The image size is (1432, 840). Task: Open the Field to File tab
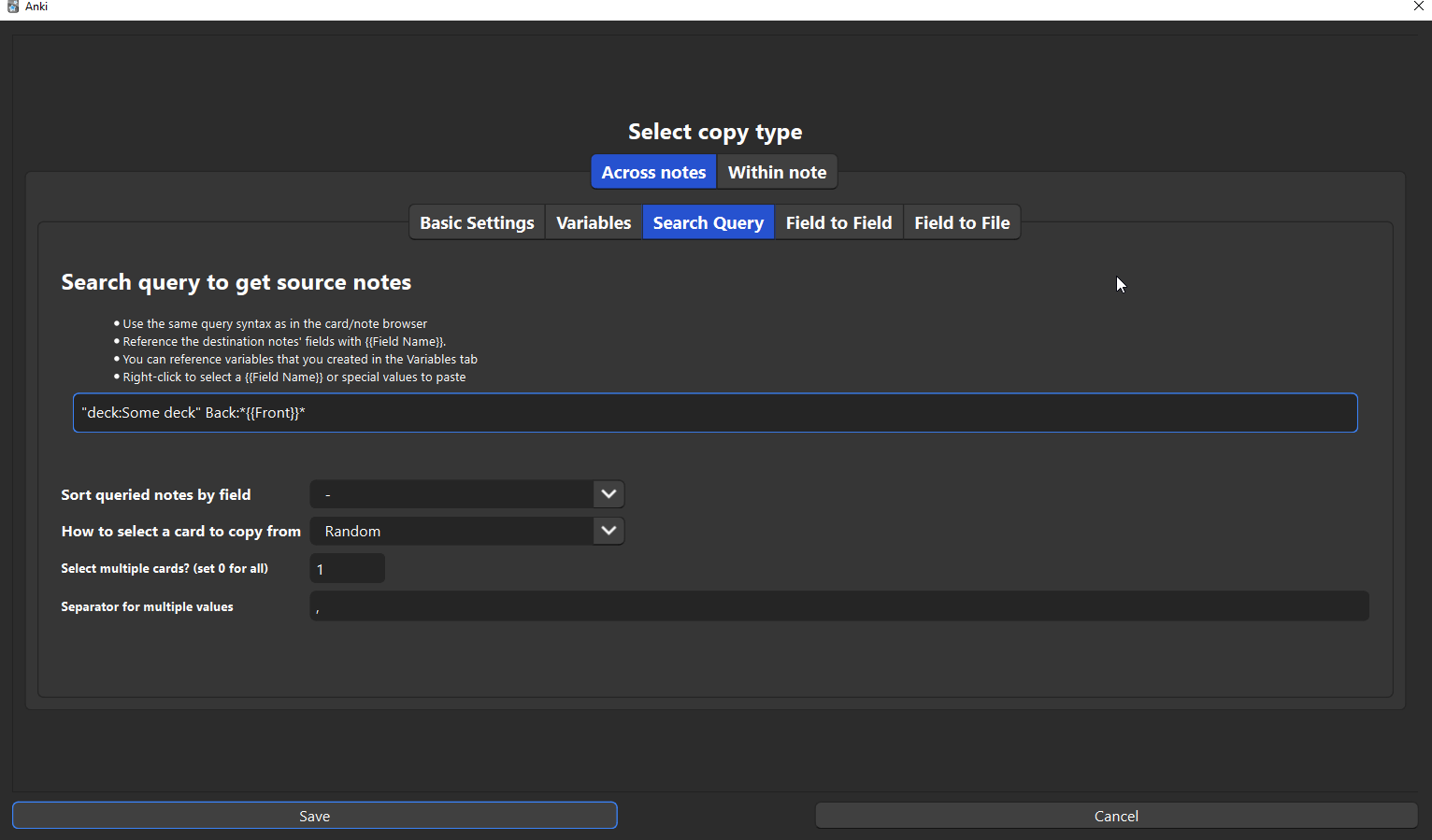click(962, 222)
